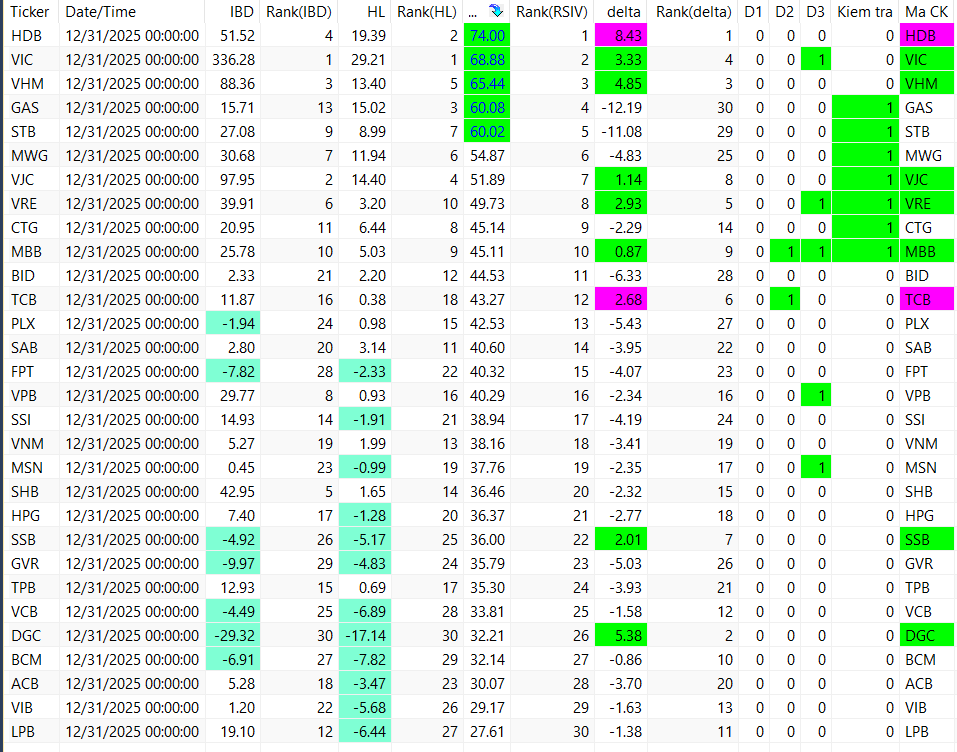Image resolution: width=957 pixels, height=752 pixels.
Task: Select LPB in the Ticker column
Action: 23,732
